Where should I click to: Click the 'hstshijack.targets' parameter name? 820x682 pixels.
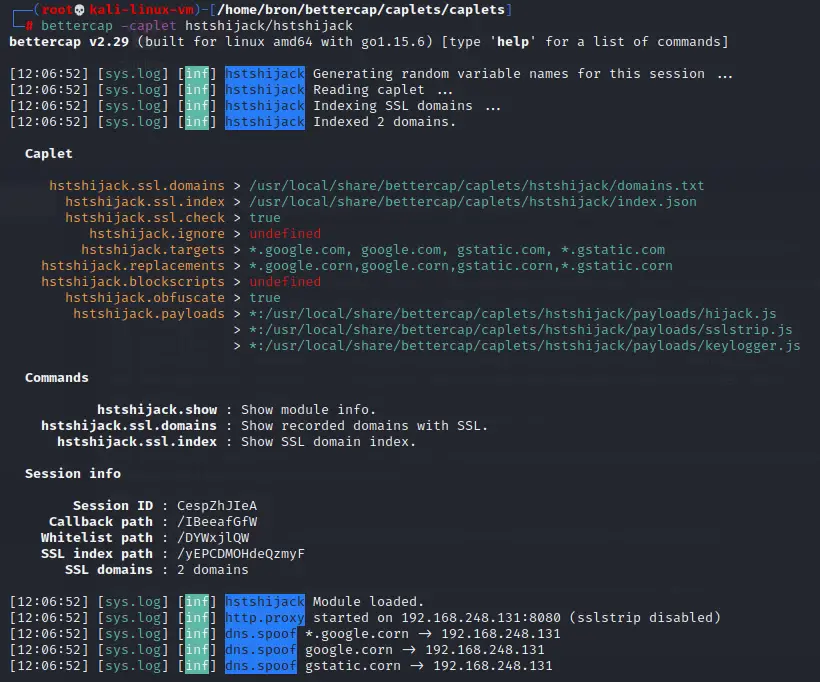coord(153,250)
